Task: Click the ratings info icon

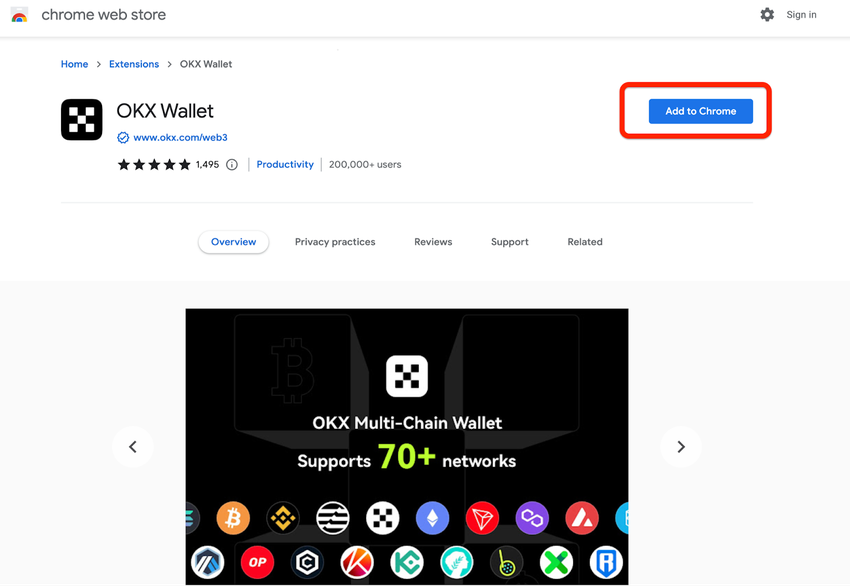Action: (x=231, y=165)
